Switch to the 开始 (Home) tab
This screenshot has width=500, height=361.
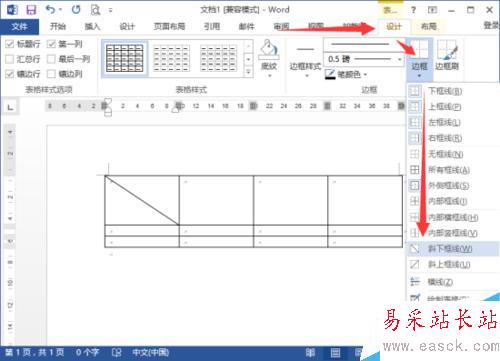coord(58,26)
